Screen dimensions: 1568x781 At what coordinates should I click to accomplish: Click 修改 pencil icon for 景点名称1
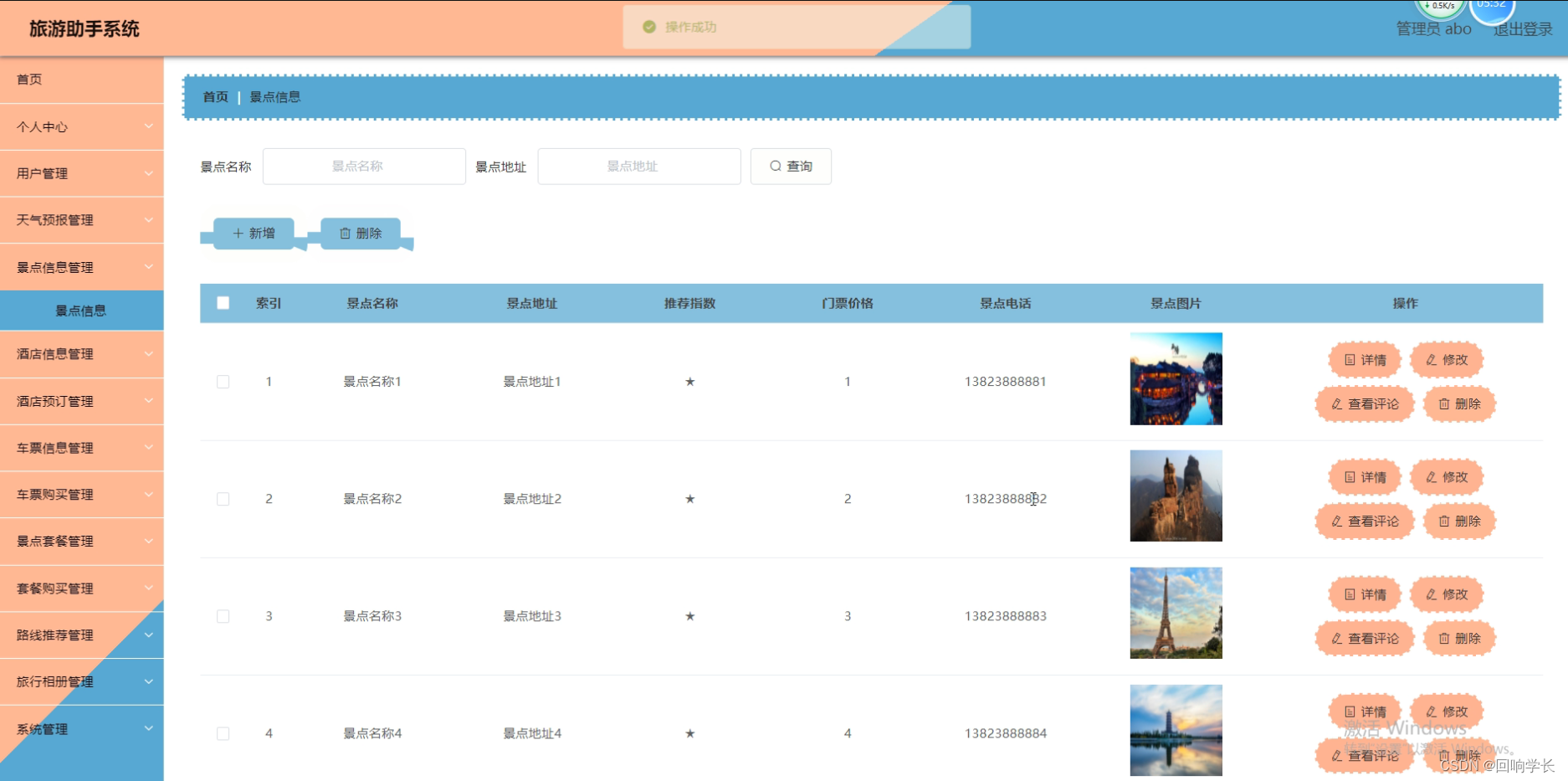(1432, 360)
